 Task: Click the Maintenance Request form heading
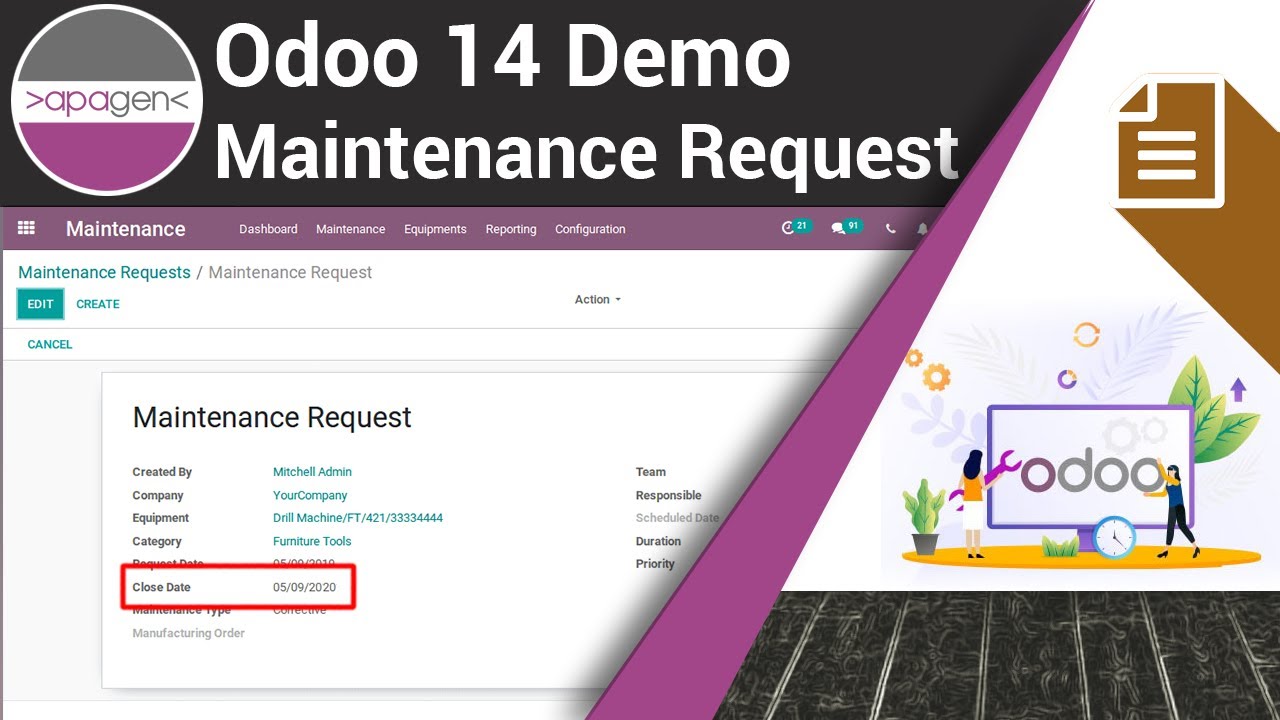pyautogui.click(x=272, y=417)
